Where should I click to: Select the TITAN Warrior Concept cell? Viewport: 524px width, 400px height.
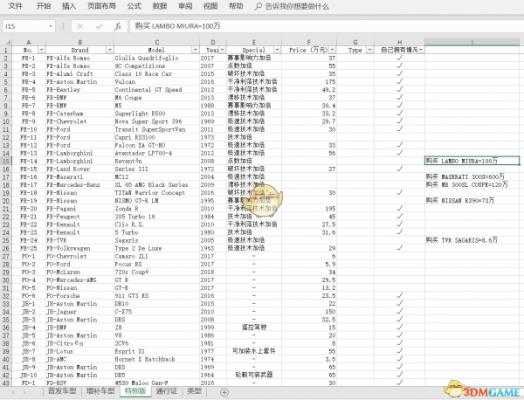[x=157, y=193]
